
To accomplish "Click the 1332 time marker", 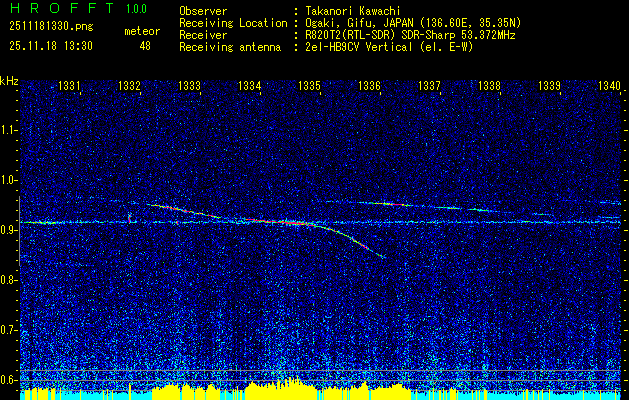I will (x=130, y=85).
